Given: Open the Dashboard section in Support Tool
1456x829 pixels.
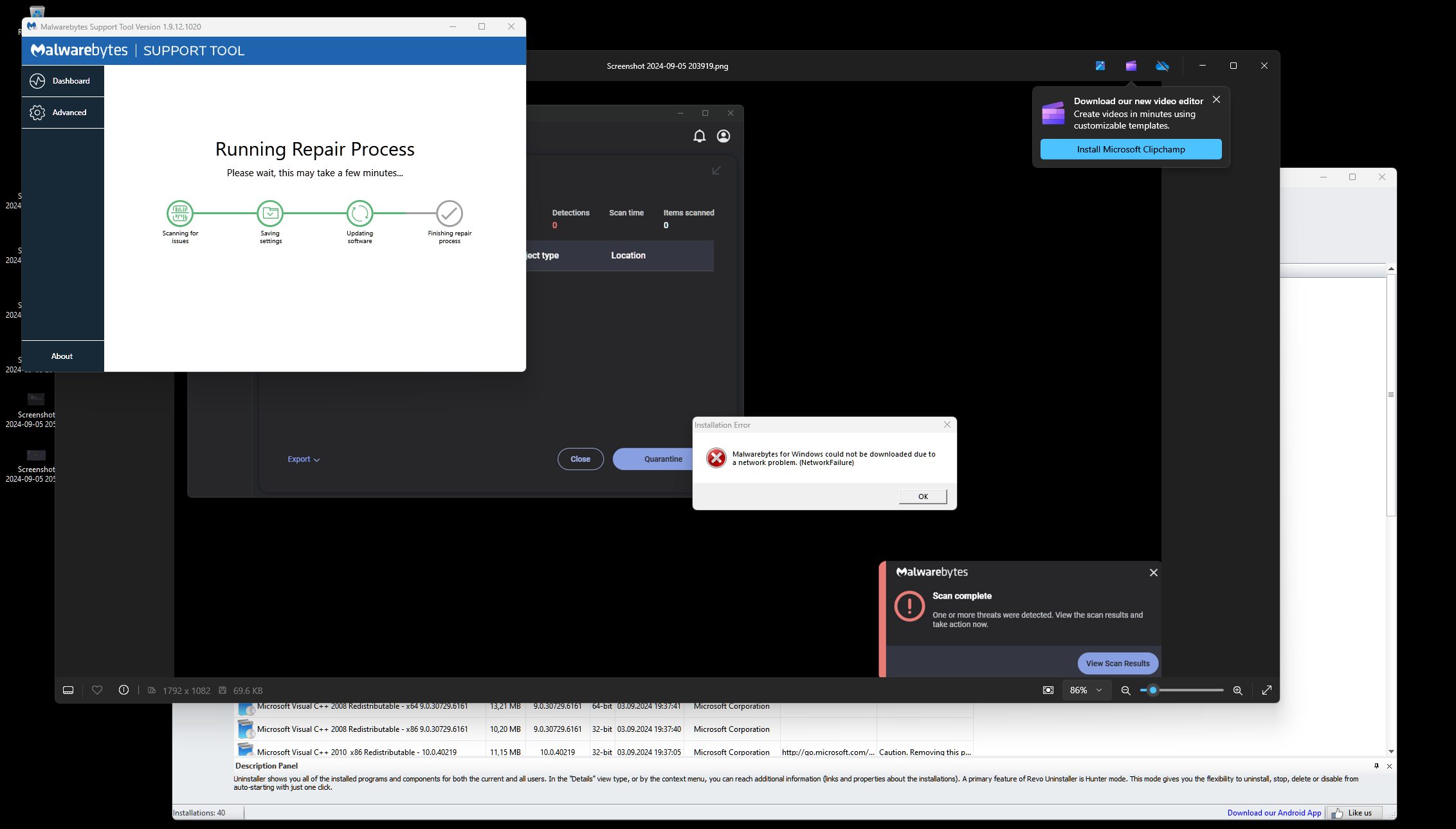Looking at the screenshot, I should (63, 81).
